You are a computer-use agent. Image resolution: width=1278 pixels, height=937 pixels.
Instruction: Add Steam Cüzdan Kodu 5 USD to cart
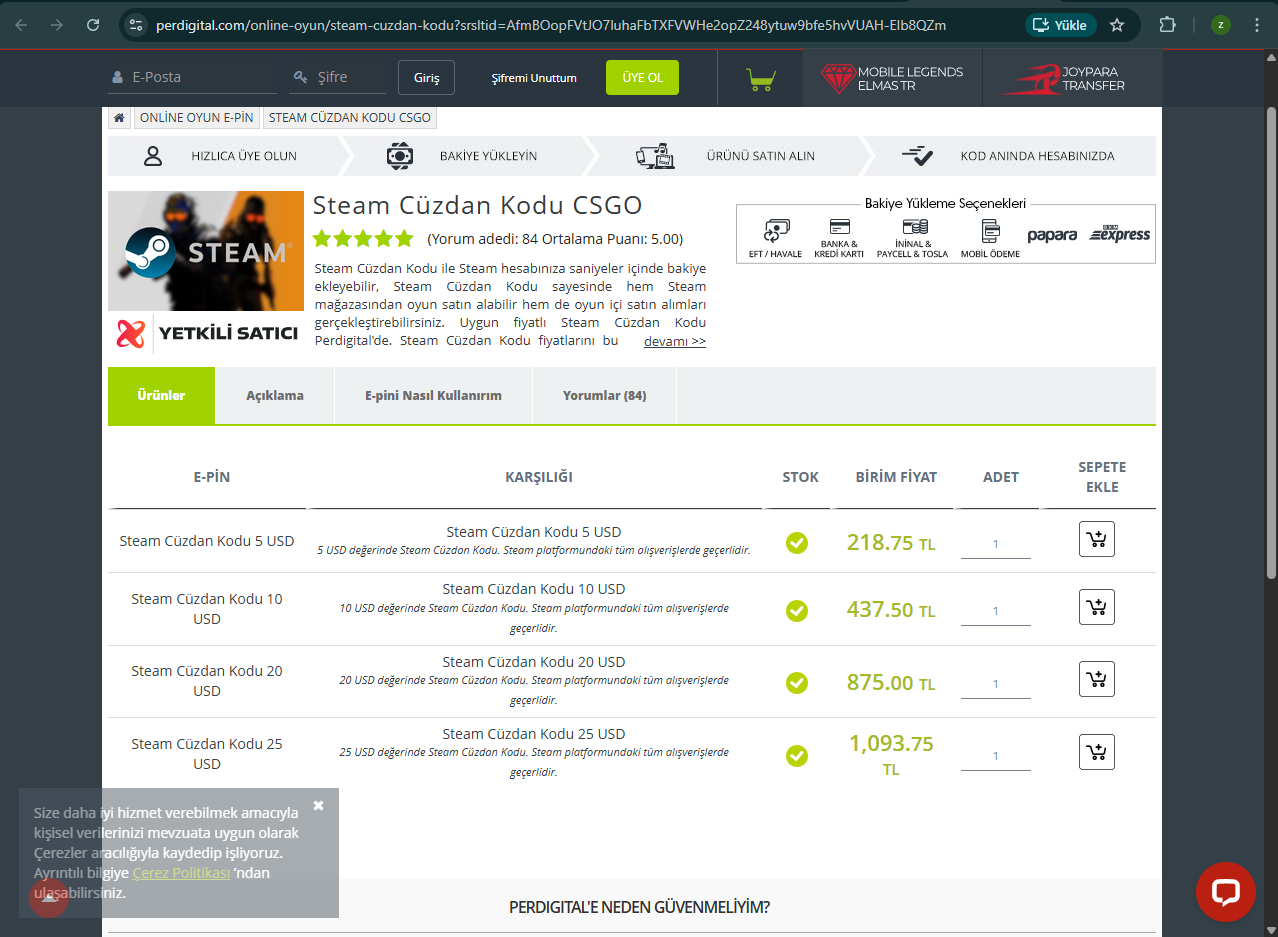tap(1097, 540)
